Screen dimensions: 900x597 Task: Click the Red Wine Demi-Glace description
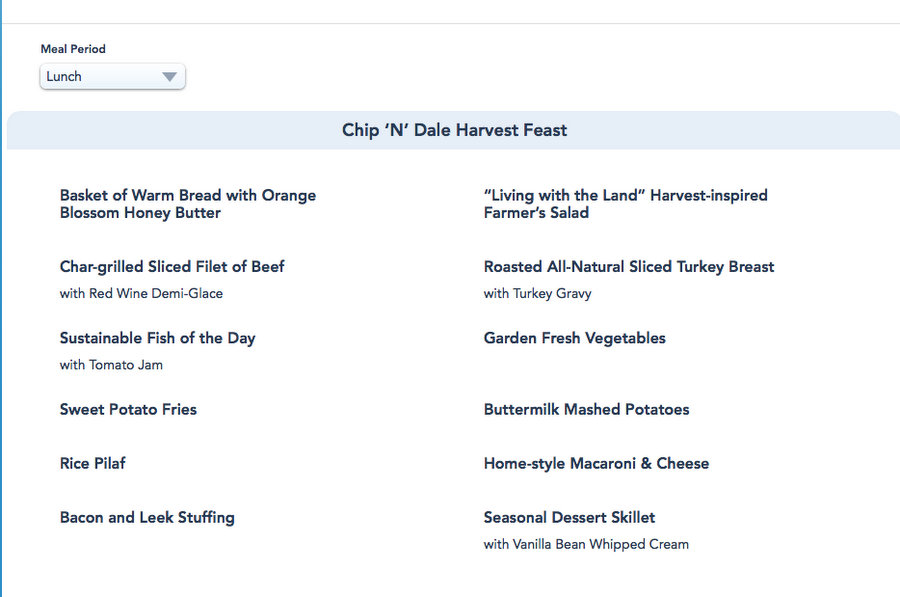click(x=141, y=294)
